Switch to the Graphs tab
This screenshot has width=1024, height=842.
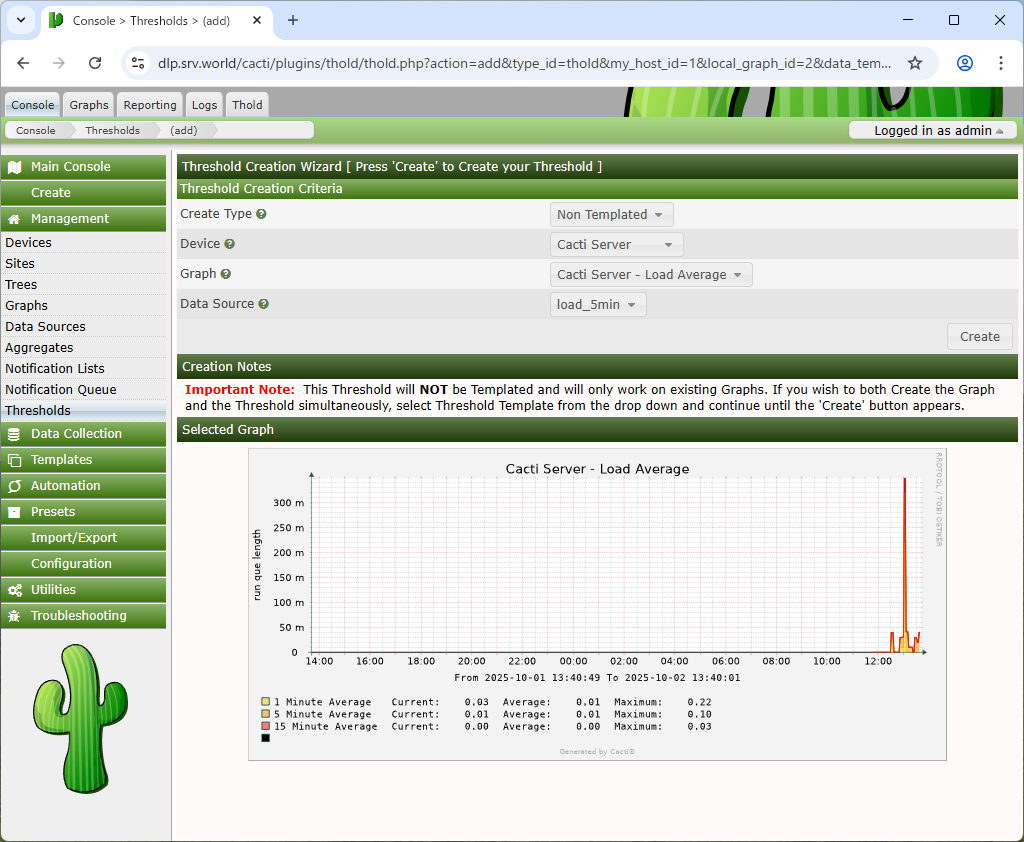[89, 105]
